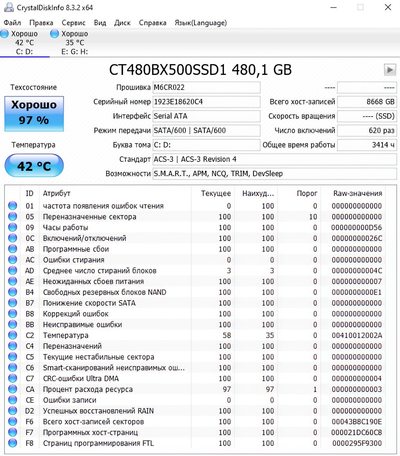Open the Сервис menu
This screenshot has height=456, width=400.
tap(73, 23)
